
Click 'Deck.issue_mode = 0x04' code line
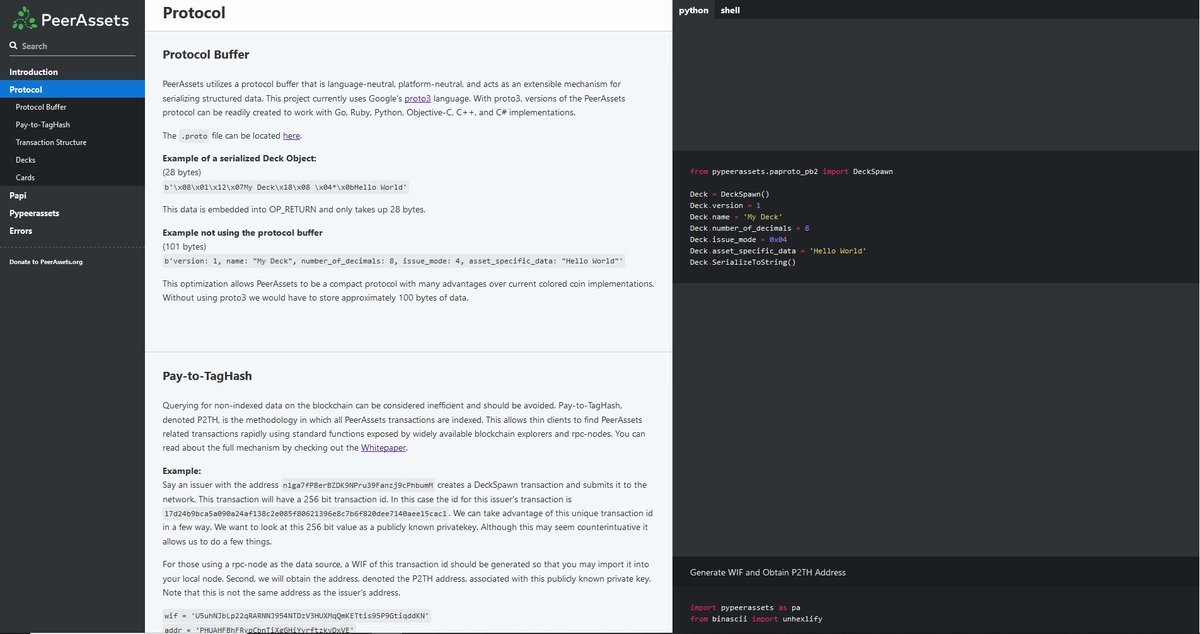739,239
